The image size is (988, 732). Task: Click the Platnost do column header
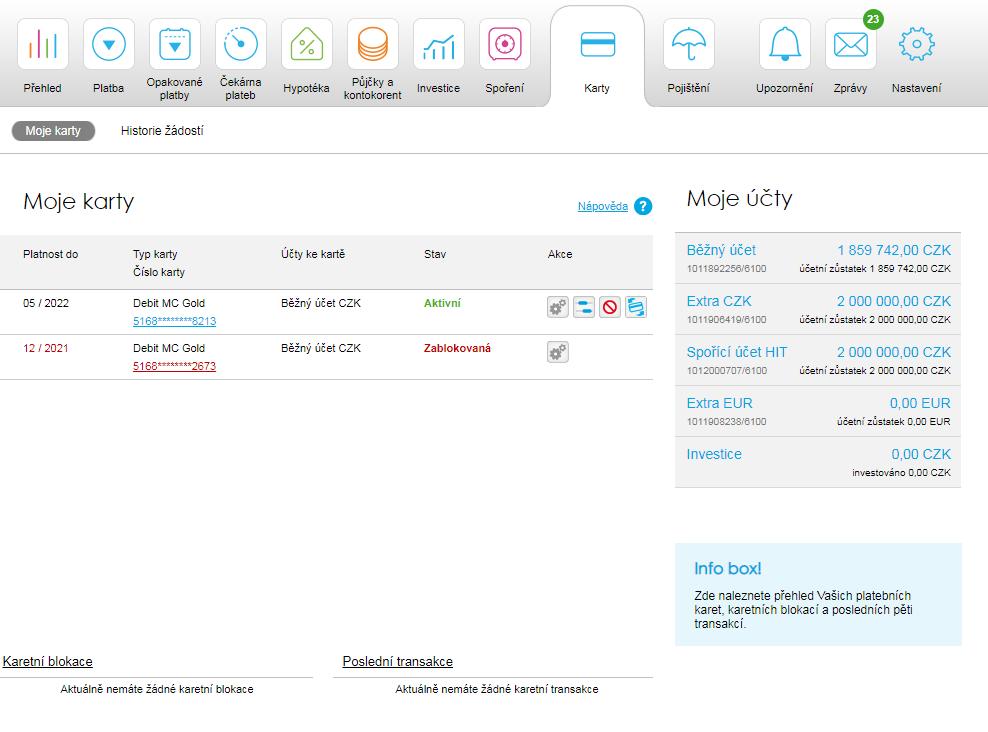pos(50,254)
